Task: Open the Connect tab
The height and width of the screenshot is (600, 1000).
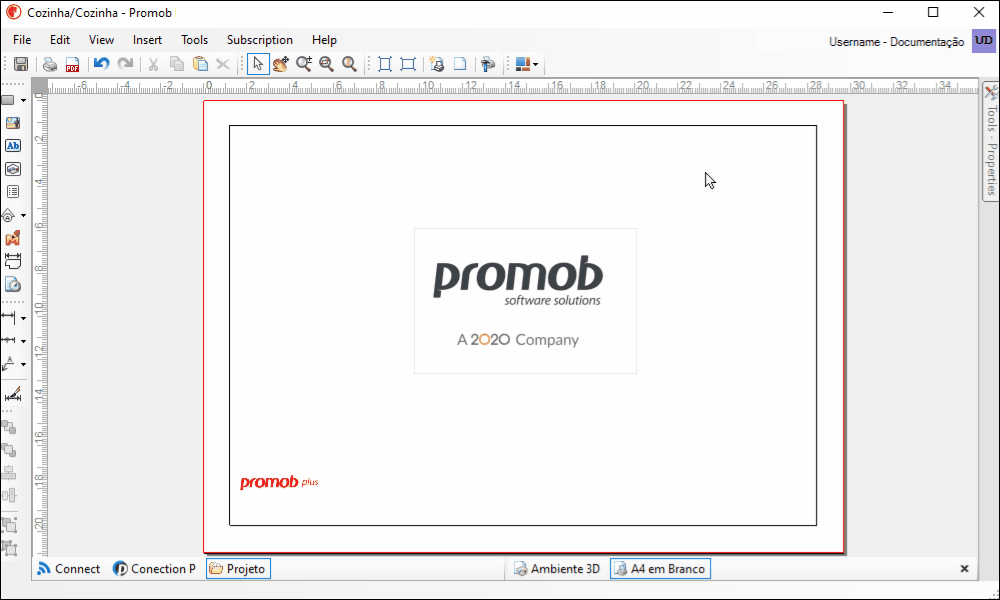Action: click(69, 569)
